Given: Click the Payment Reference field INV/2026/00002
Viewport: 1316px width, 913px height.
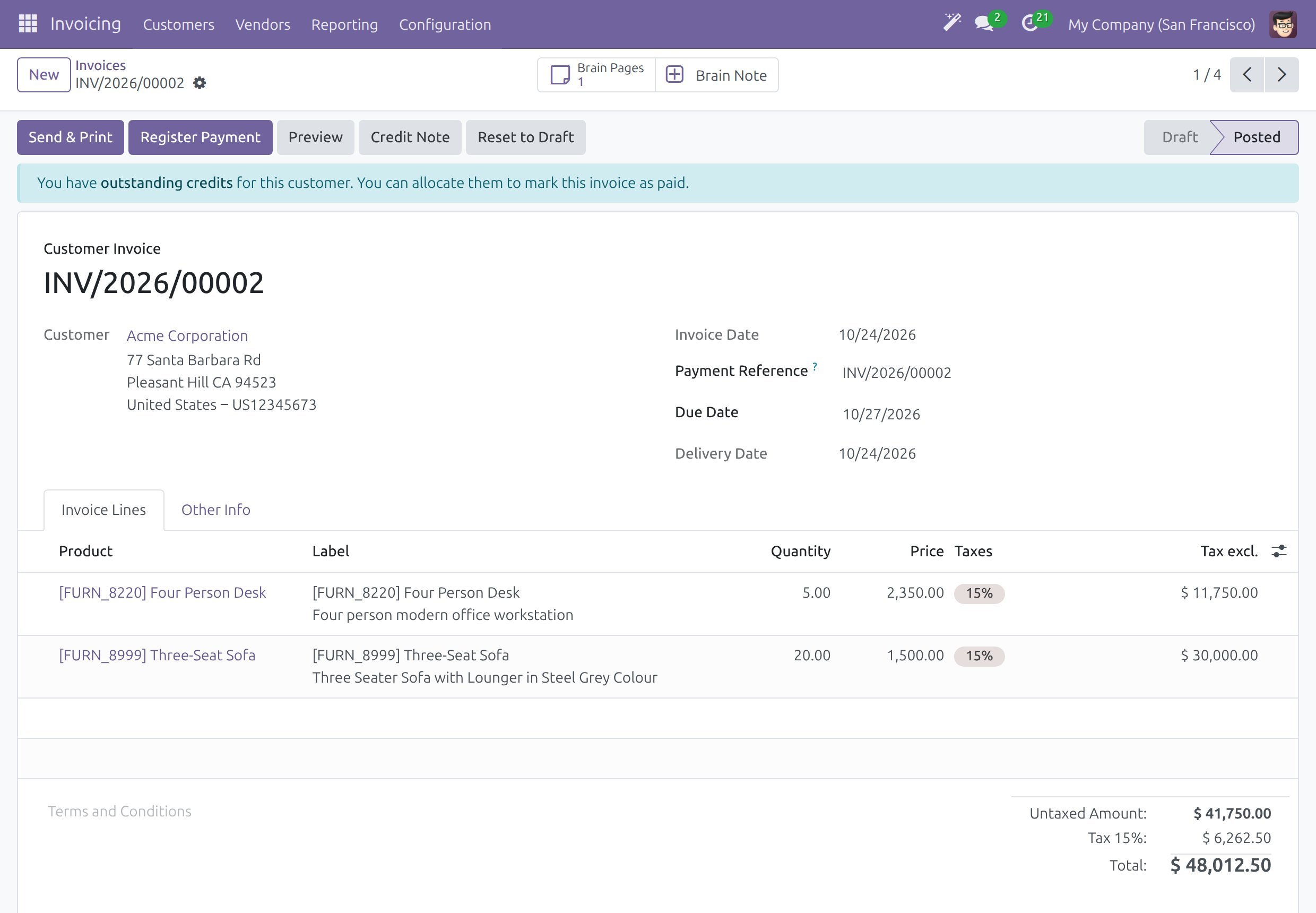Looking at the screenshot, I should point(896,373).
